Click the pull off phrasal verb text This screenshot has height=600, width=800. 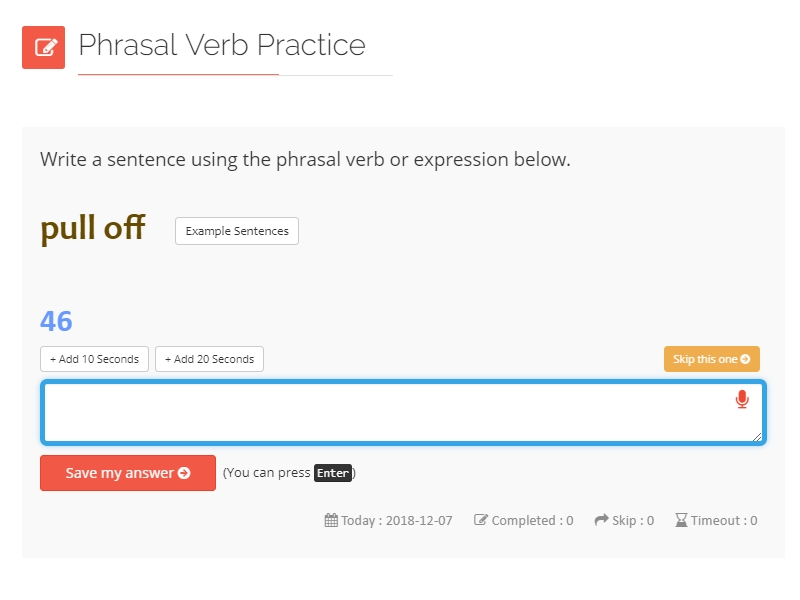coord(93,228)
